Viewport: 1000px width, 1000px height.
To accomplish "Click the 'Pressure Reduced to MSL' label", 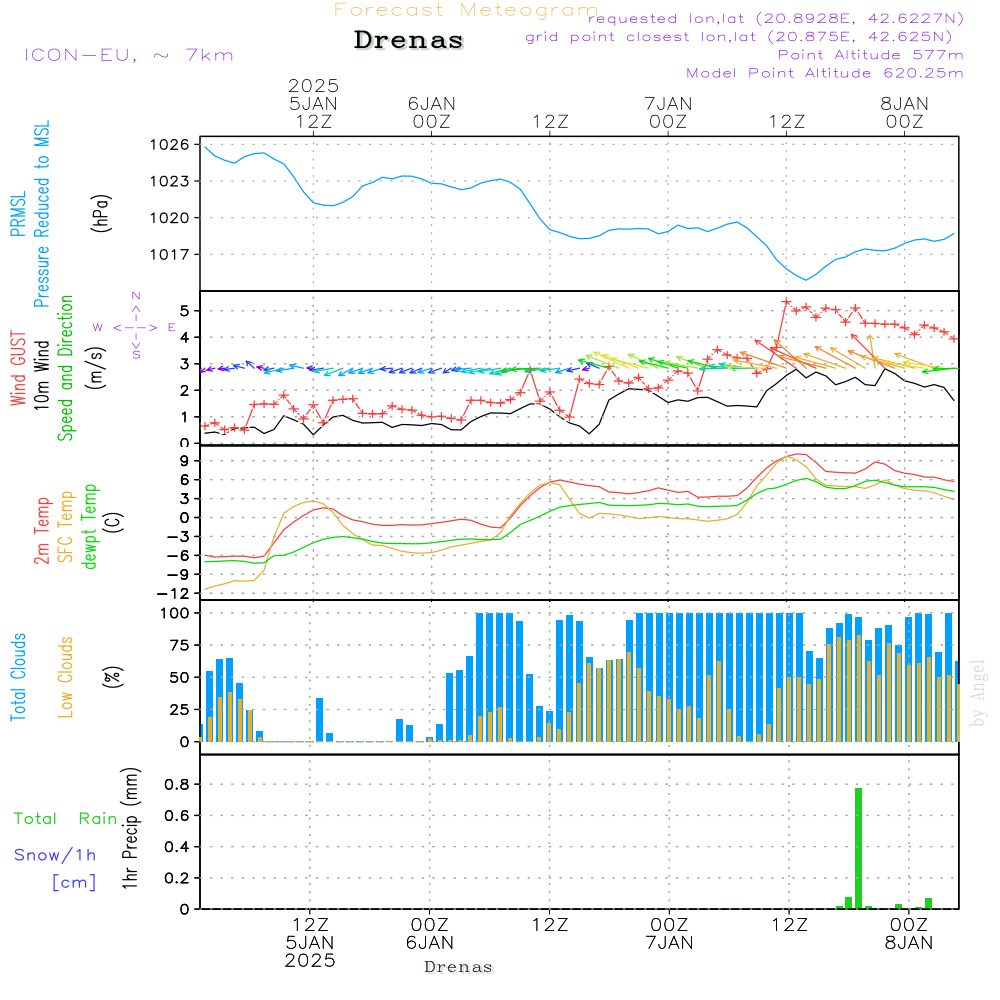I will pos(41,214).
